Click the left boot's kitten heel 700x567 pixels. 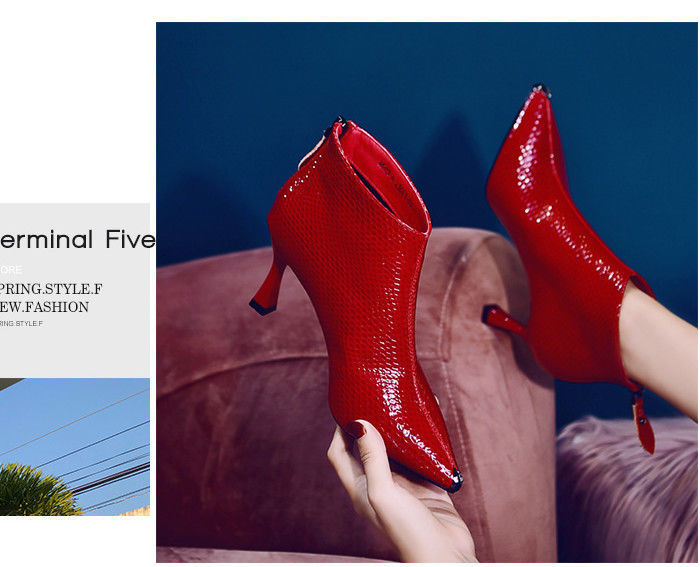[x=268, y=288]
